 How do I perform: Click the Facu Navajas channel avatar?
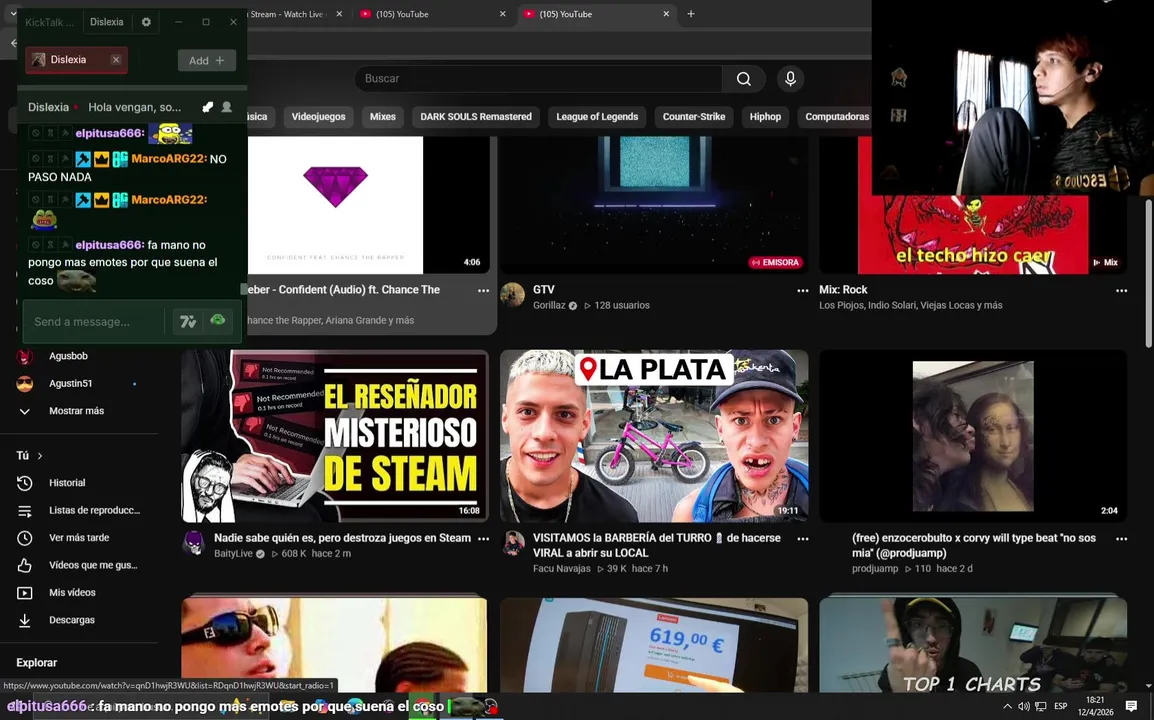(513, 543)
